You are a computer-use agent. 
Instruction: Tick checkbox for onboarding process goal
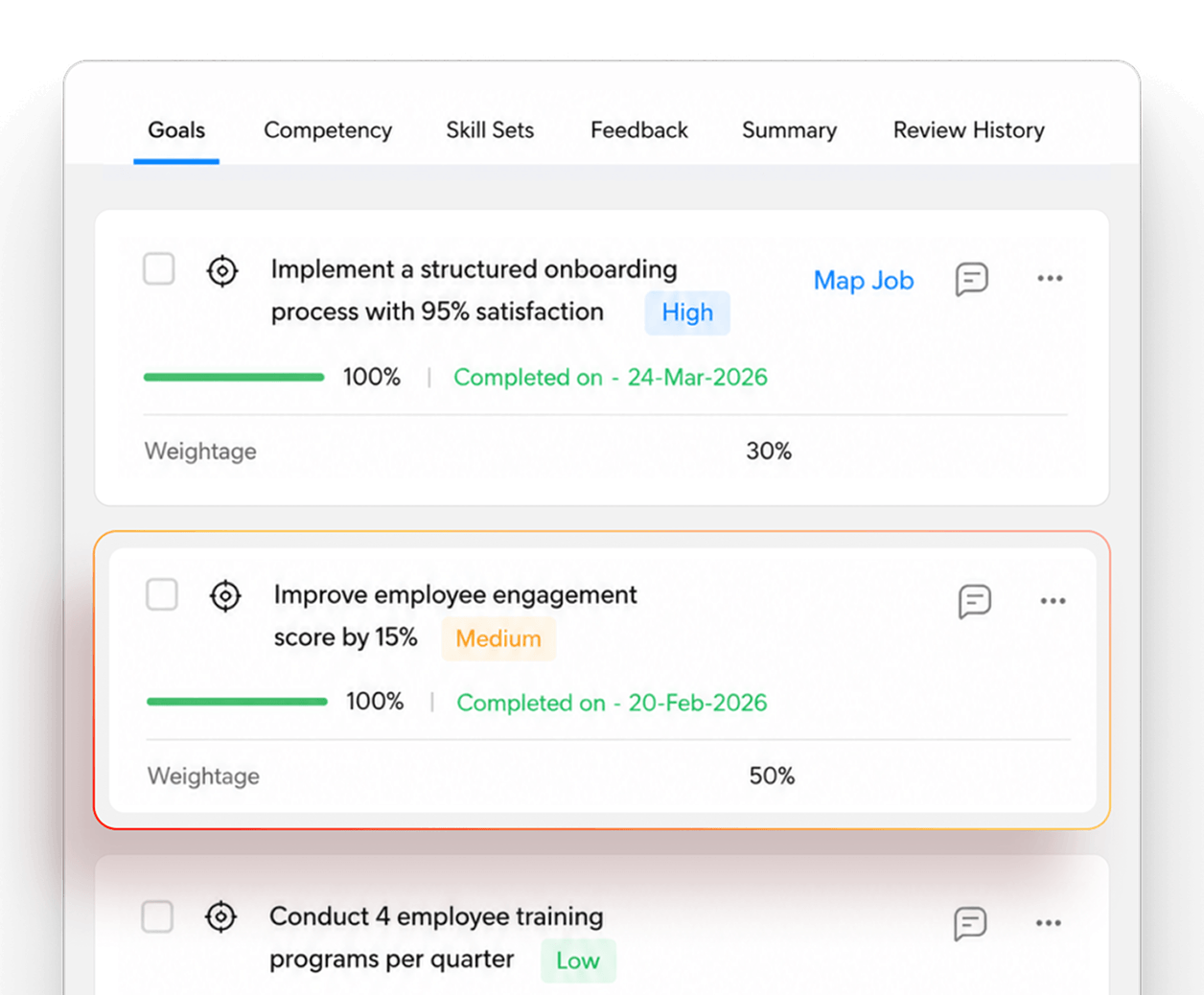point(159,269)
